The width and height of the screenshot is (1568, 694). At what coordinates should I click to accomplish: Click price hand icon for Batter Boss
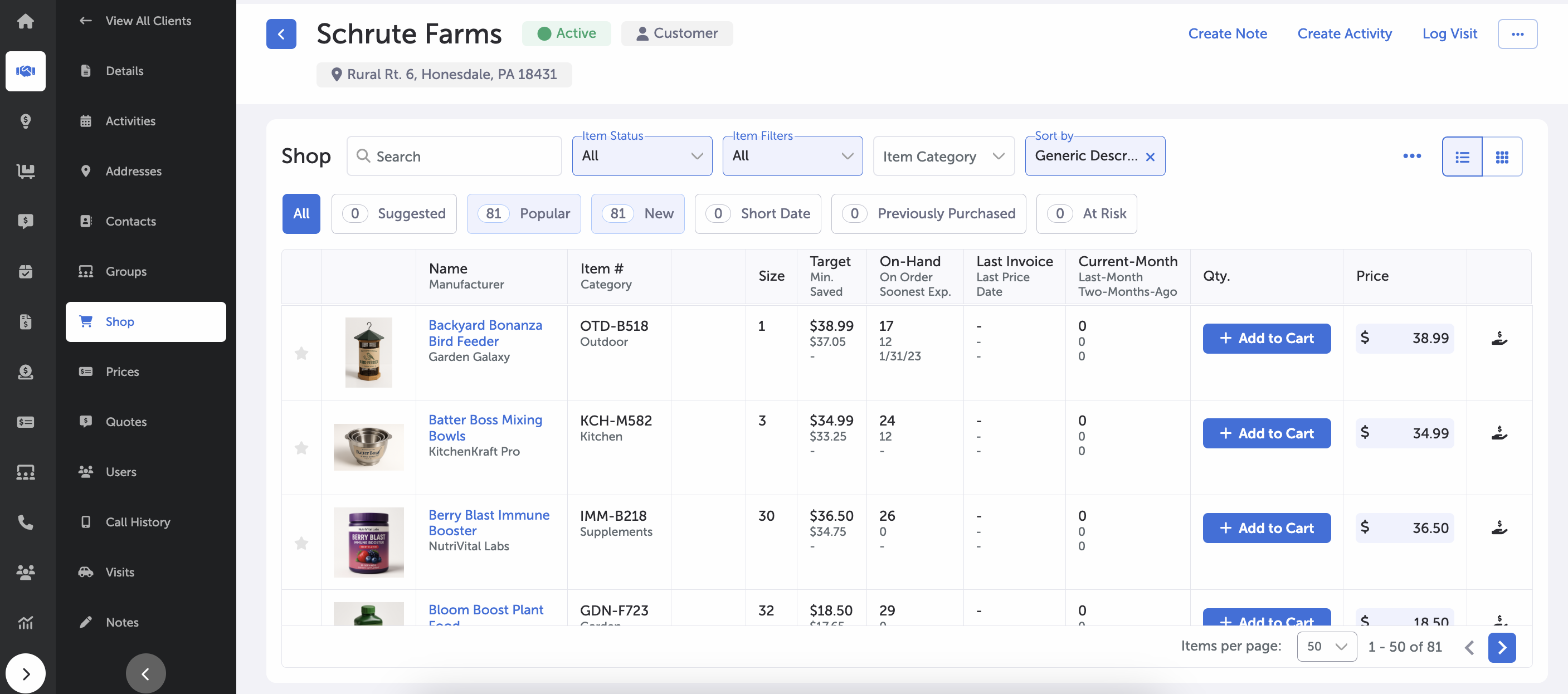tap(1498, 433)
